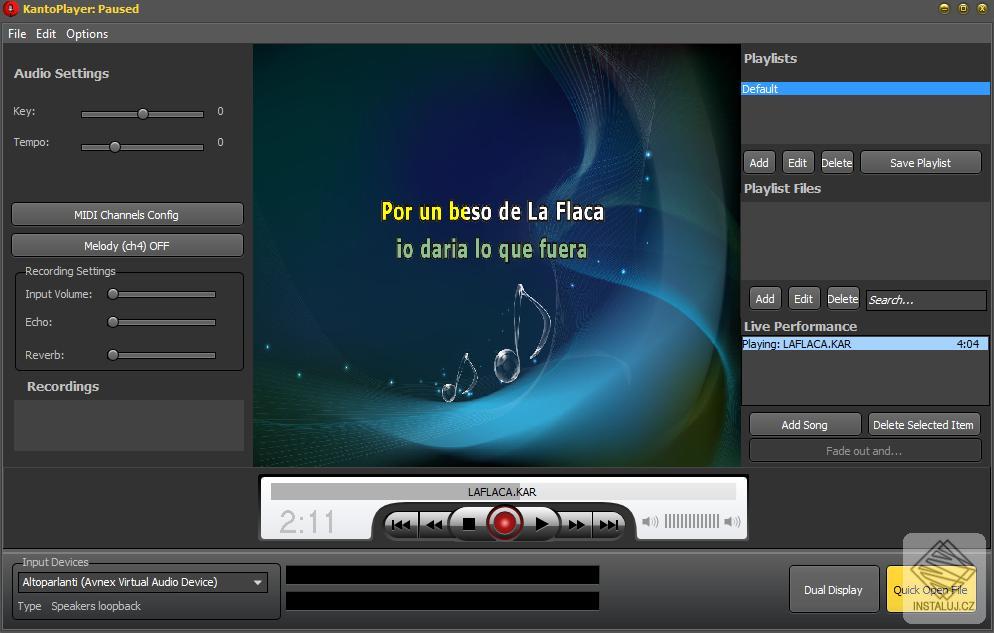Open the Options menu
The image size is (994, 633).
pos(87,34)
